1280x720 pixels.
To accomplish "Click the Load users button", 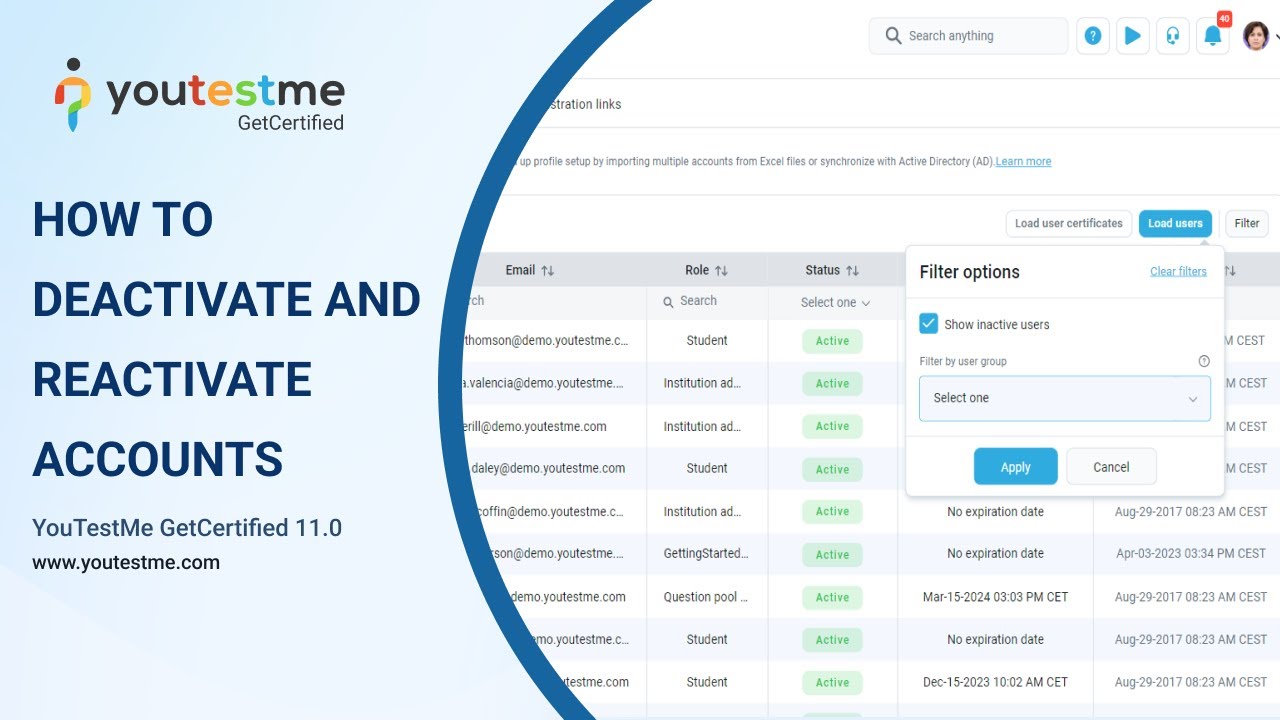I will point(1175,223).
